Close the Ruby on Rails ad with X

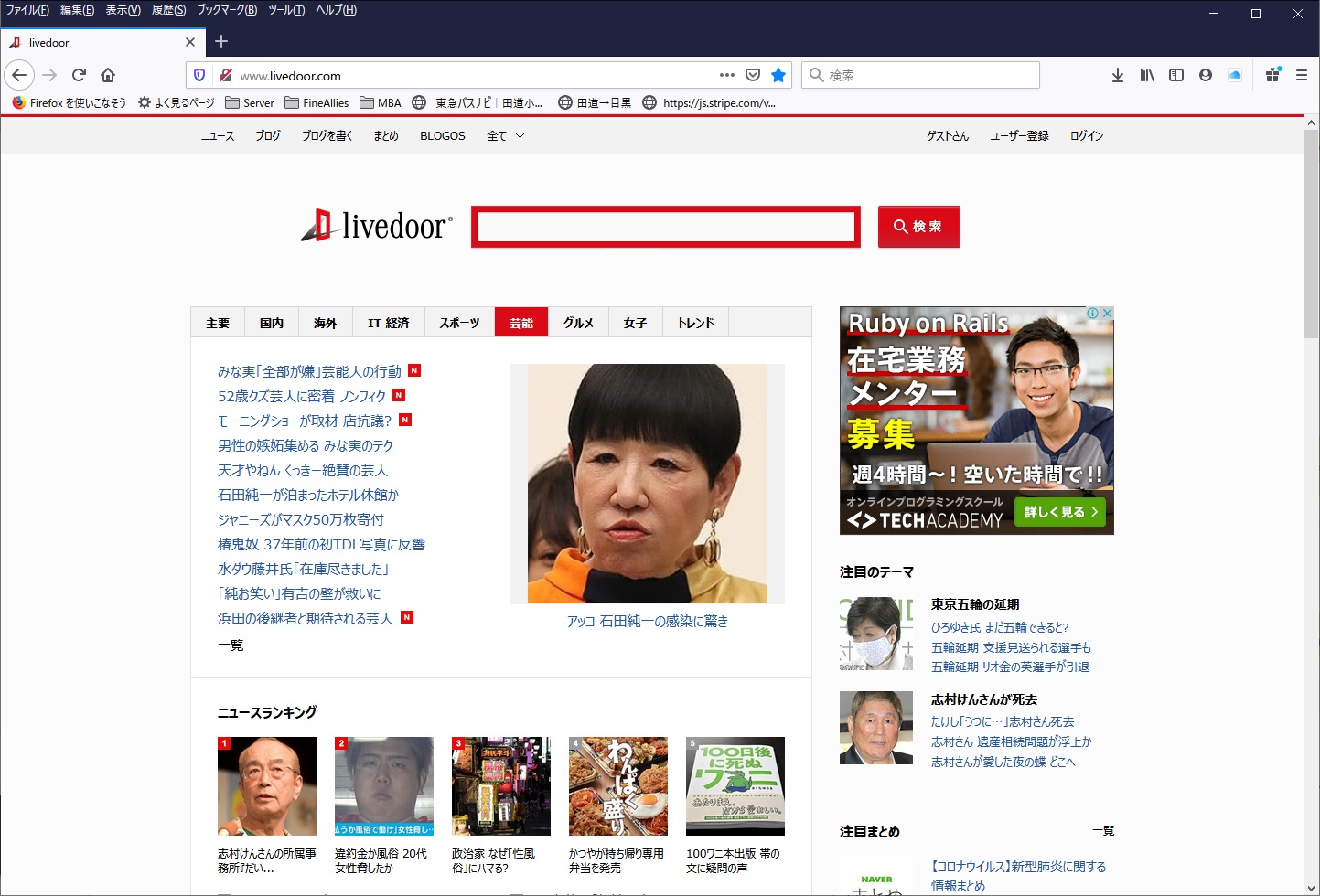[x=1107, y=313]
